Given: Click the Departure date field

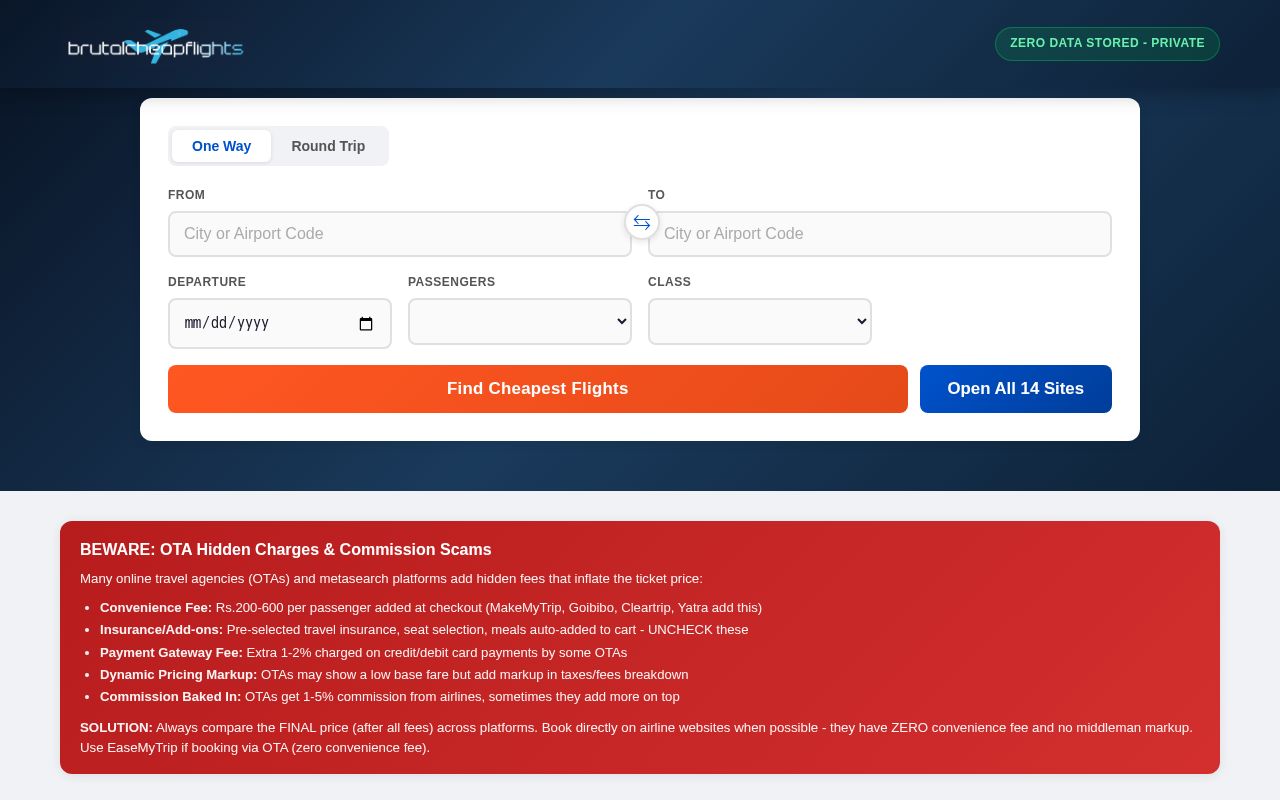Looking at the screenshot, I should pyautogui.click(x=280, y=323).
